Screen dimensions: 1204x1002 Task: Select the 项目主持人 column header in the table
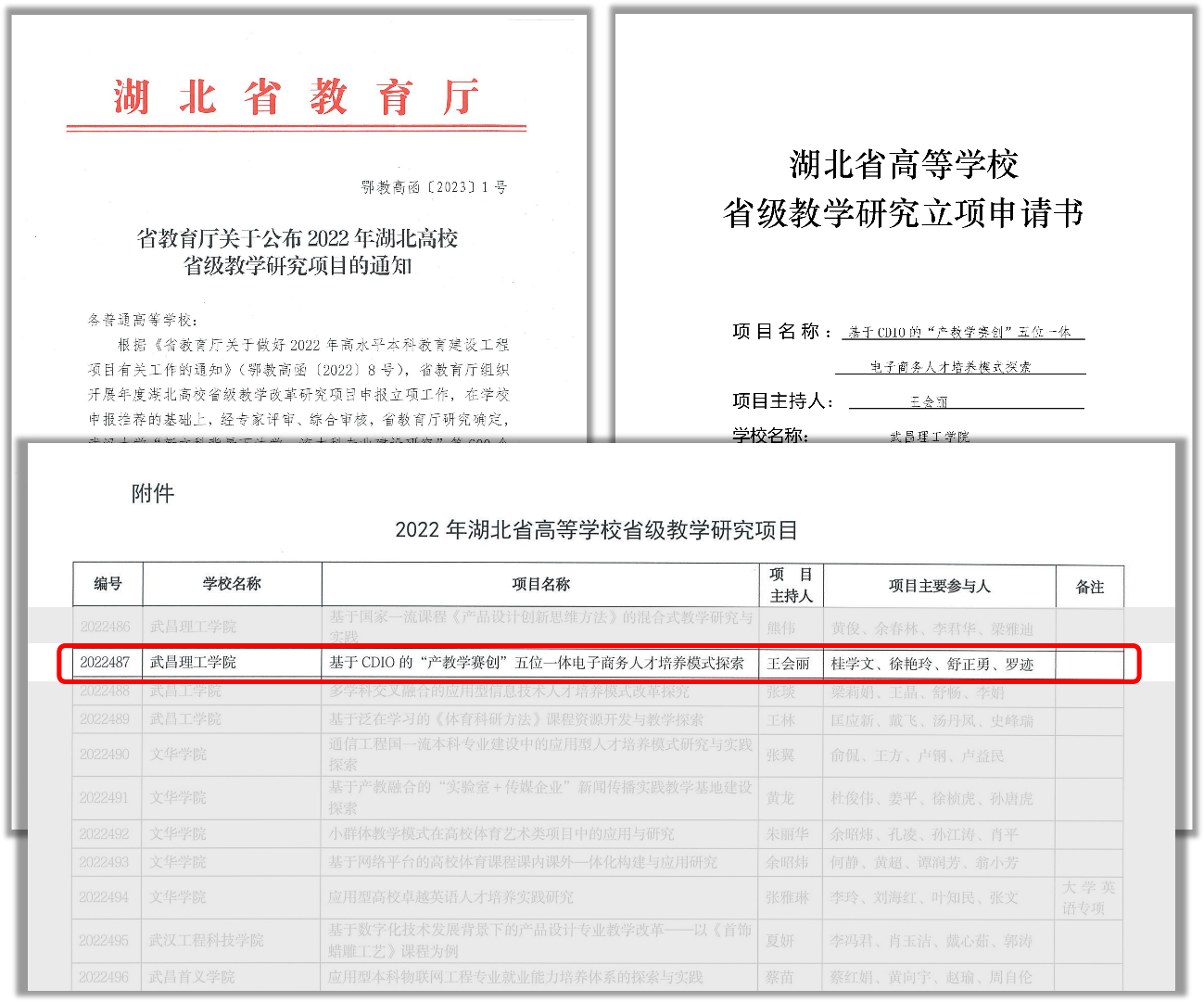click(x=791, y=585)
